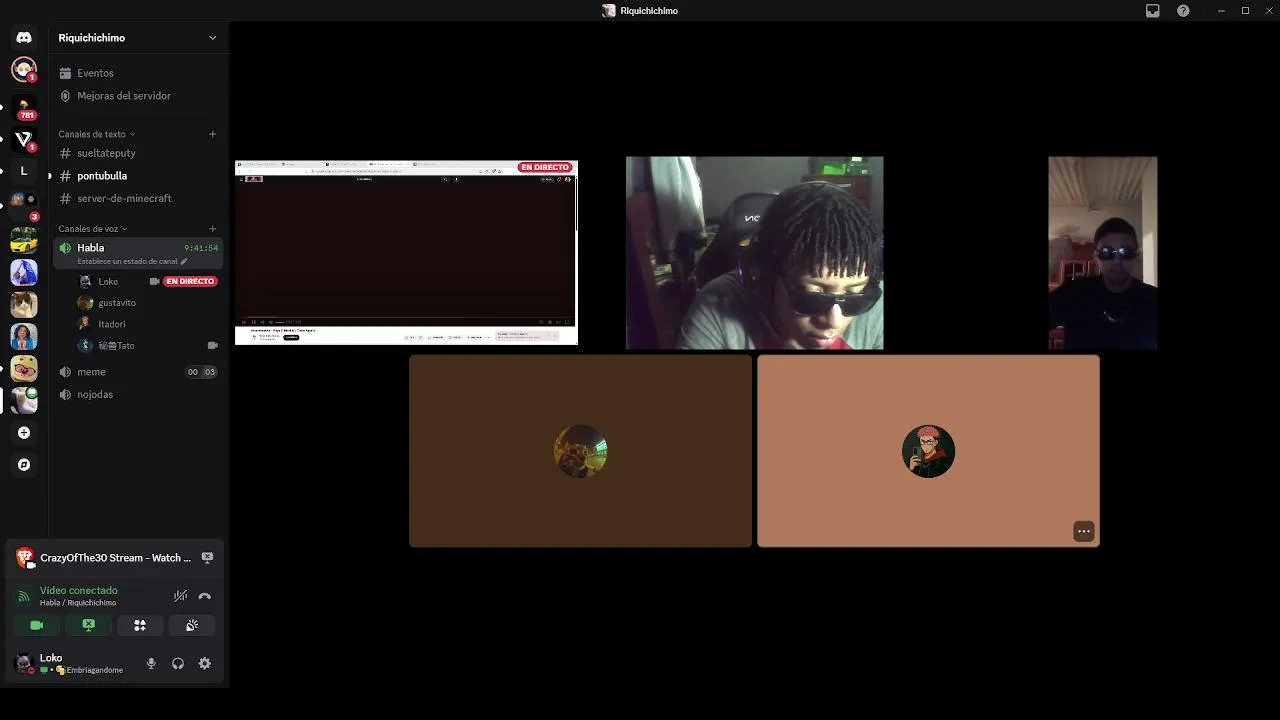Click the 00/03 user limit on meme
Viewport: 1280px width, 720px height.
coord(201,372)
